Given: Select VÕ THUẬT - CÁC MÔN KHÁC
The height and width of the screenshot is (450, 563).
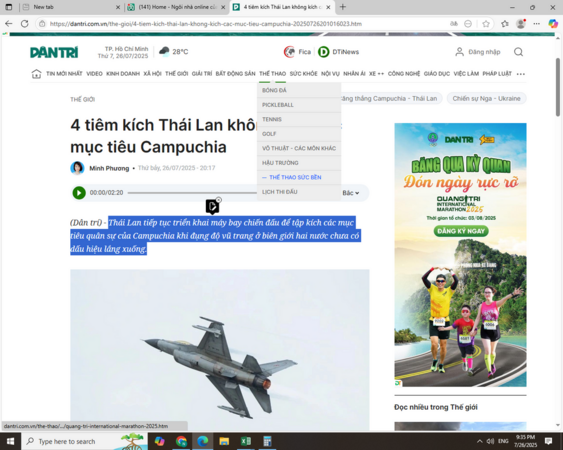Looking at the screenshot, I should pos(299,148).
